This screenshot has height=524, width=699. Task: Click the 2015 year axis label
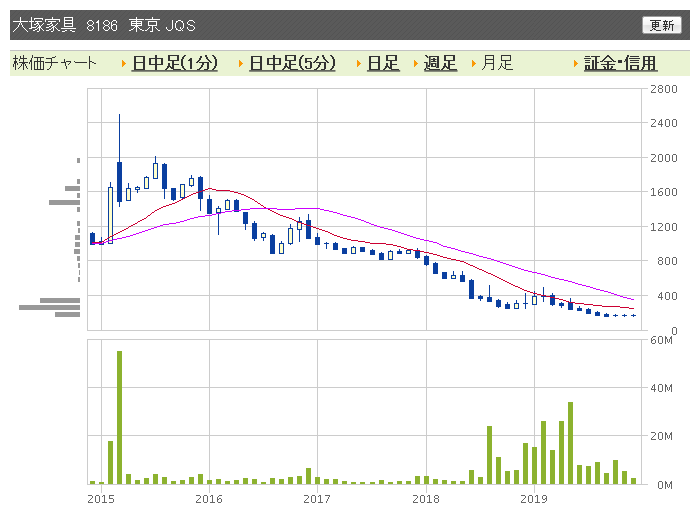[x=101, y=499]
